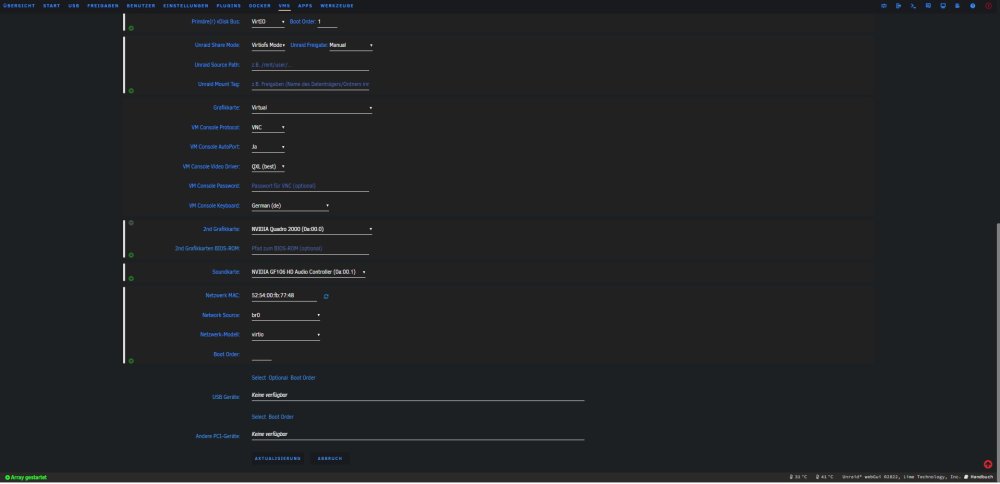The image size is (1000, 484).
Task: Open the Plugins tab
Action: 229,6
